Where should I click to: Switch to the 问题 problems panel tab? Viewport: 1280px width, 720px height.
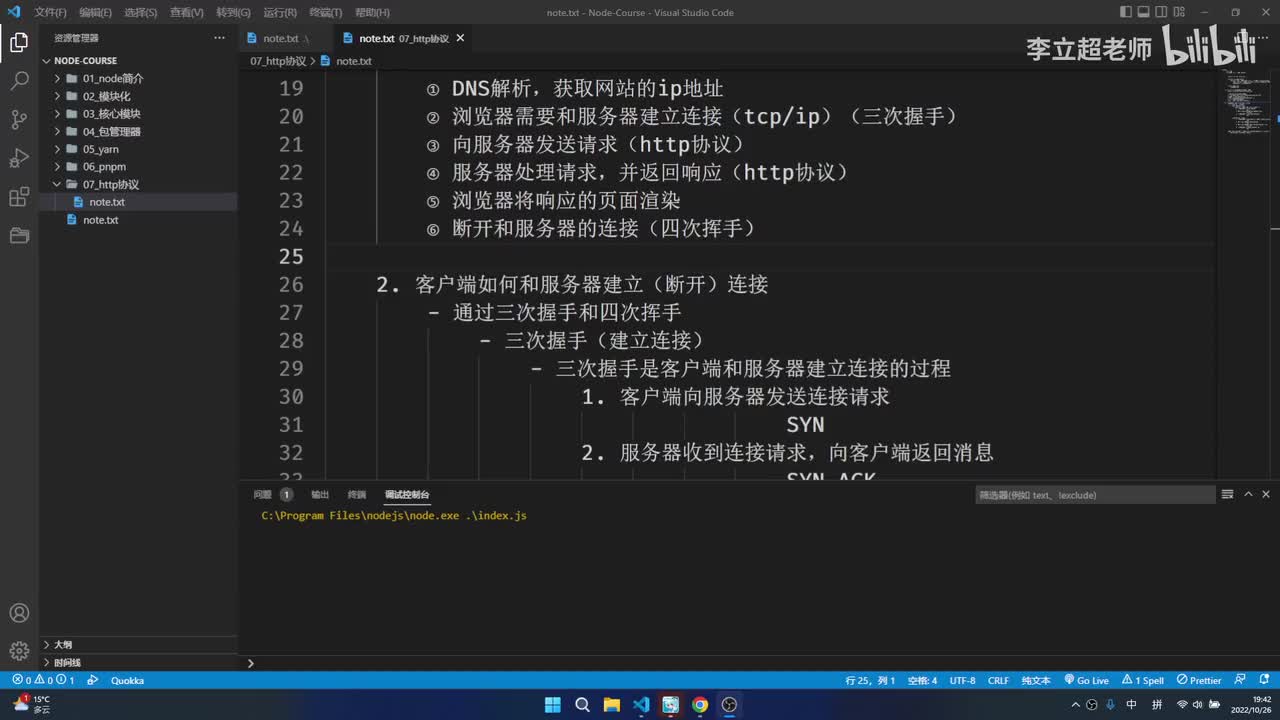pos(263,494)
